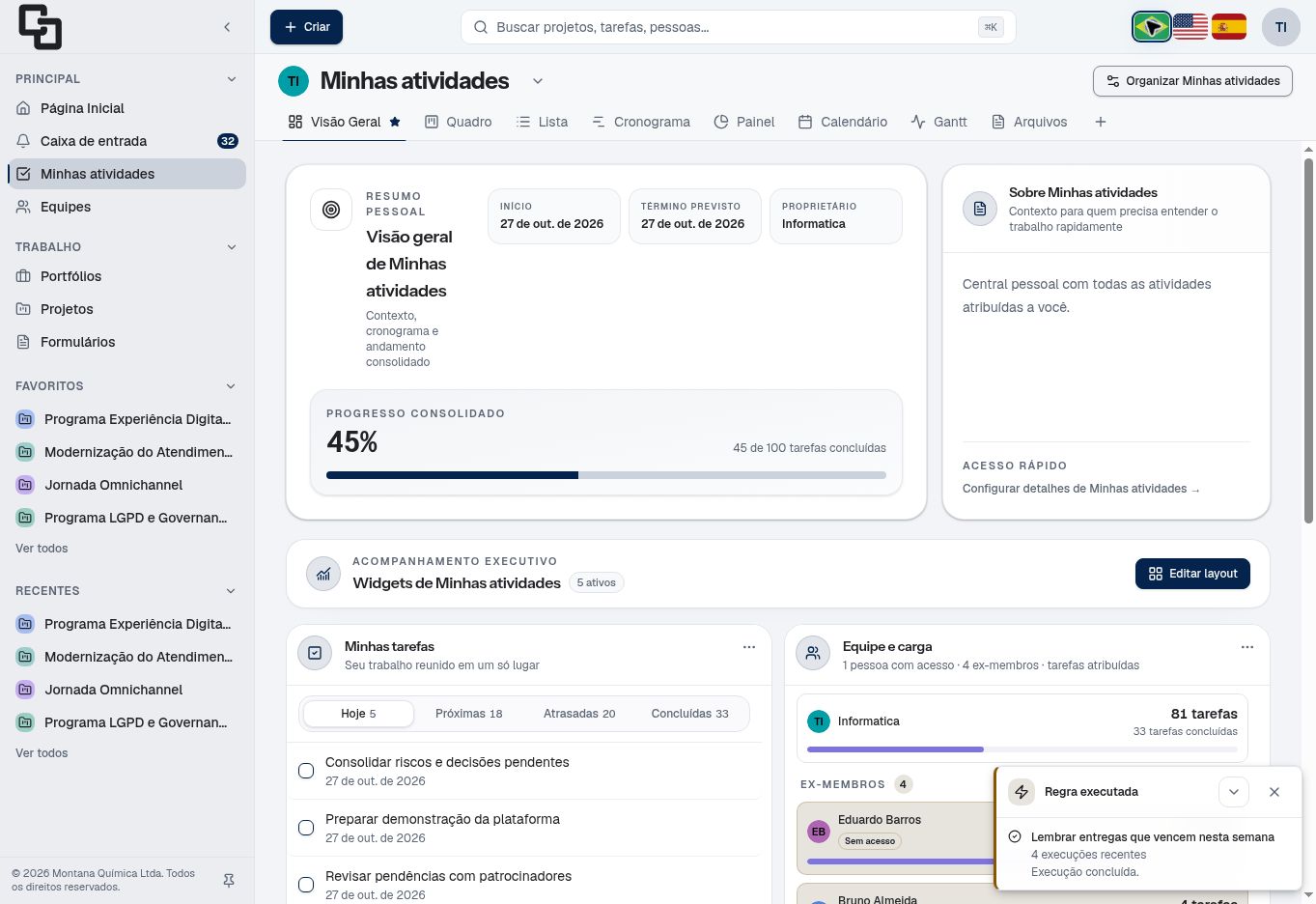Mark Preparar demonstração da plataforma as done
The width and height of the screenshot is (1316, 904).
(x=306, y=828)
